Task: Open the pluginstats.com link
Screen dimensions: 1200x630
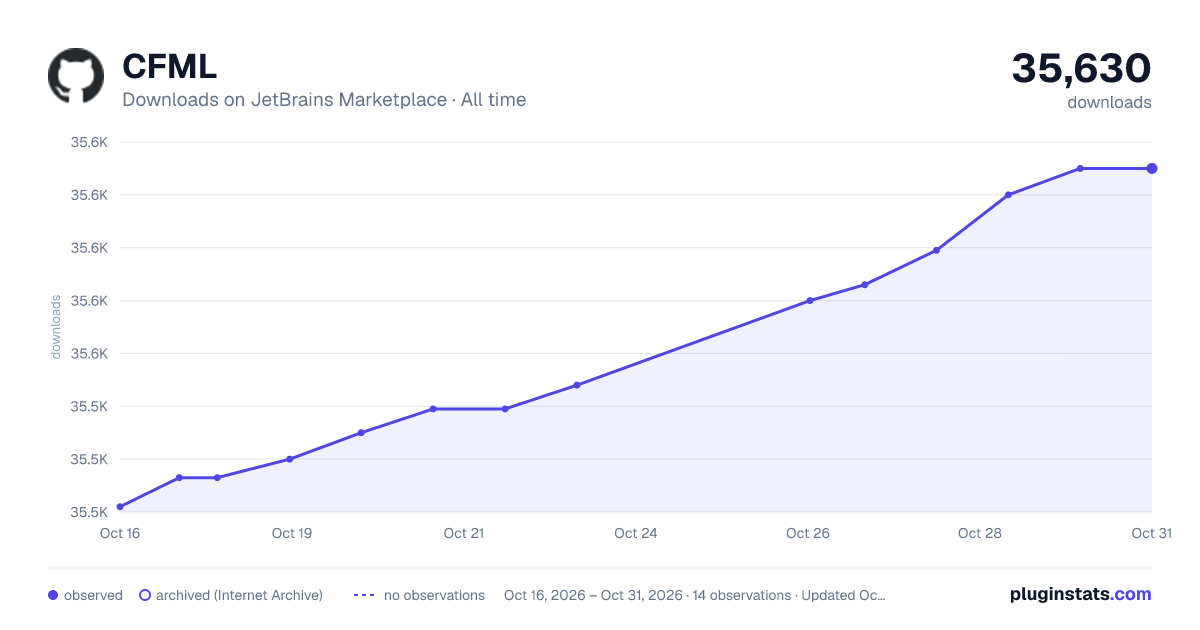Action: (1080, 594)
